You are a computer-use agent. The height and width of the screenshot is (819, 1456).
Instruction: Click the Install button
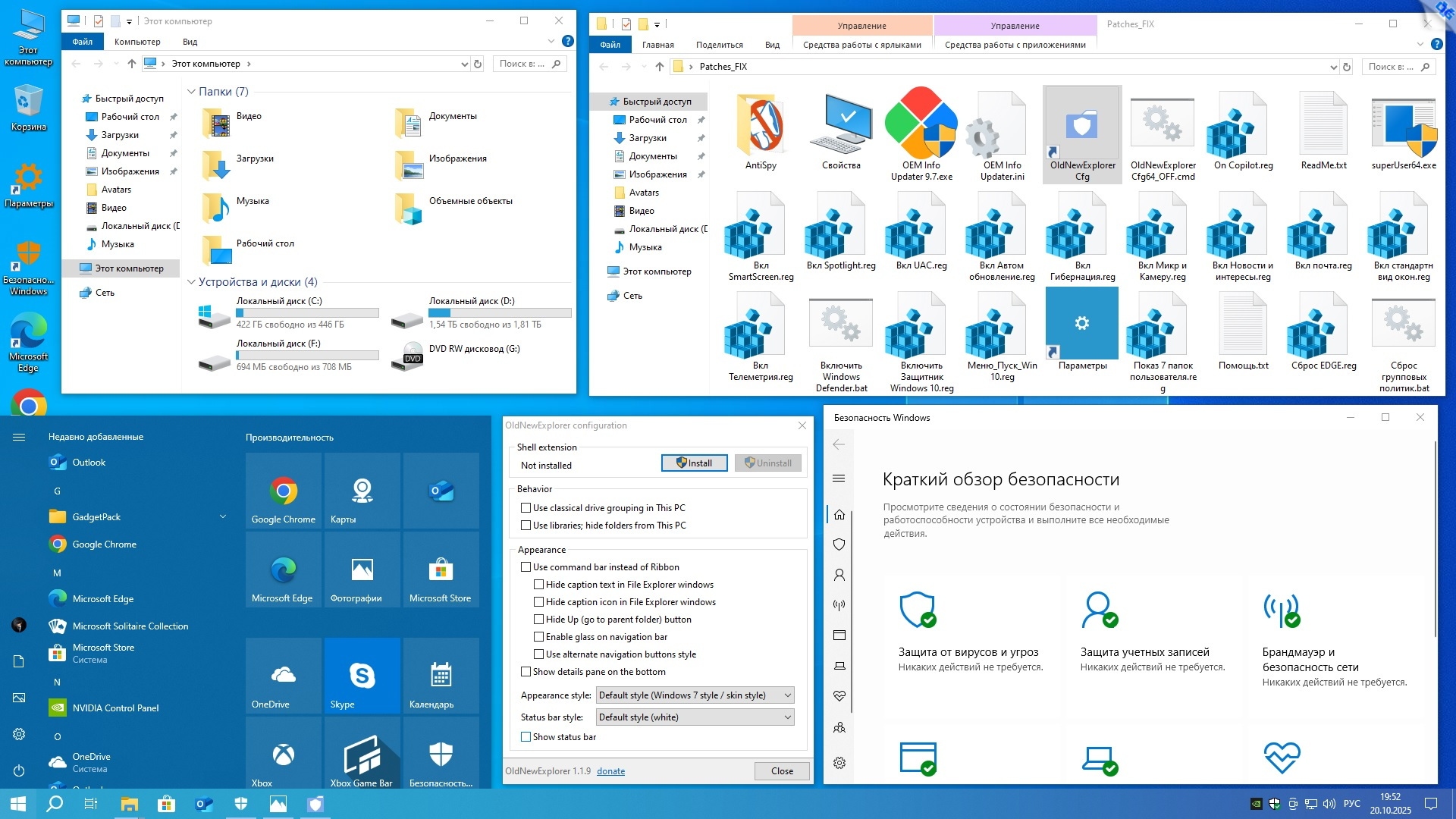coord(694,463)
